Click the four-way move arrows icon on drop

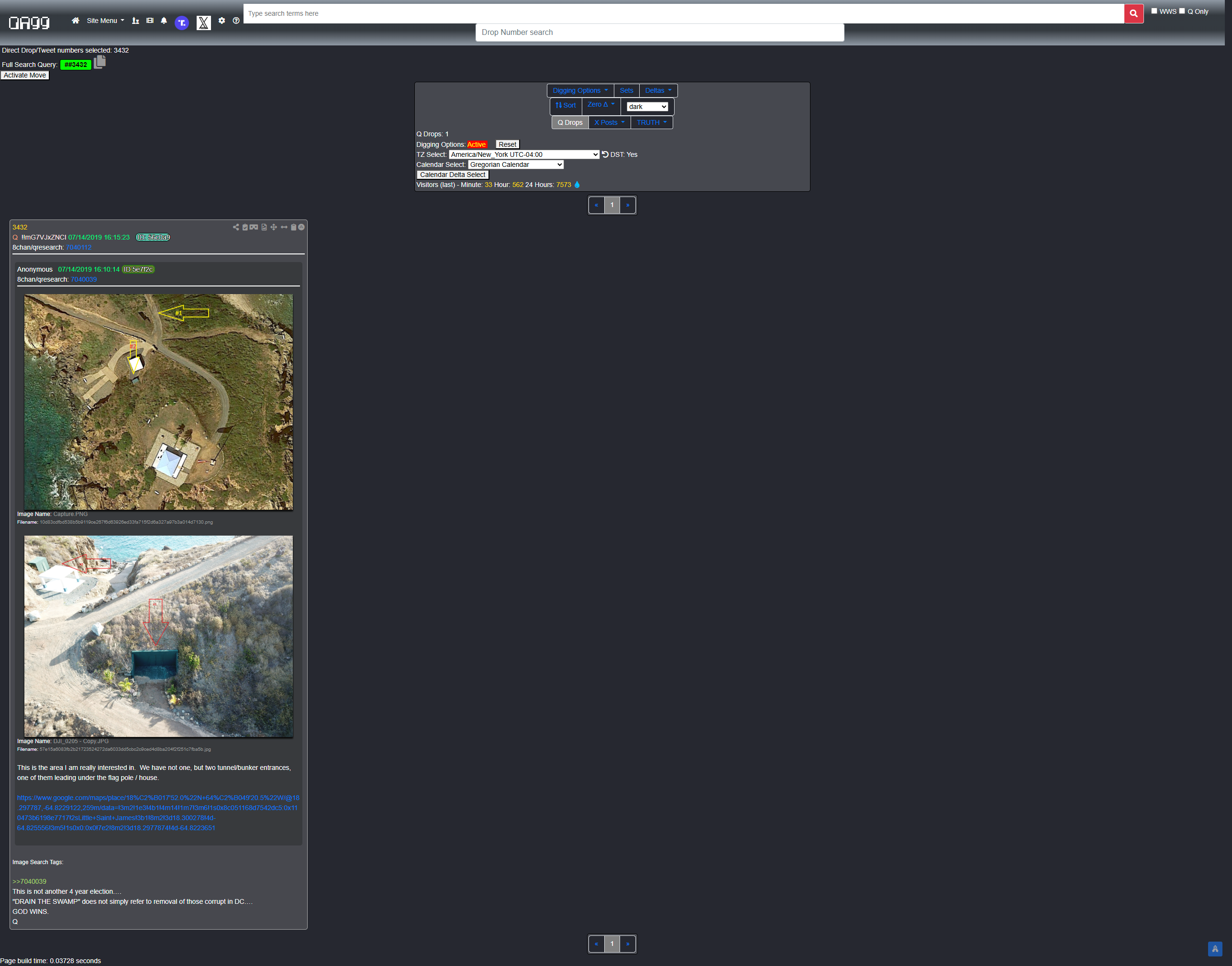[x=274, y=227]
